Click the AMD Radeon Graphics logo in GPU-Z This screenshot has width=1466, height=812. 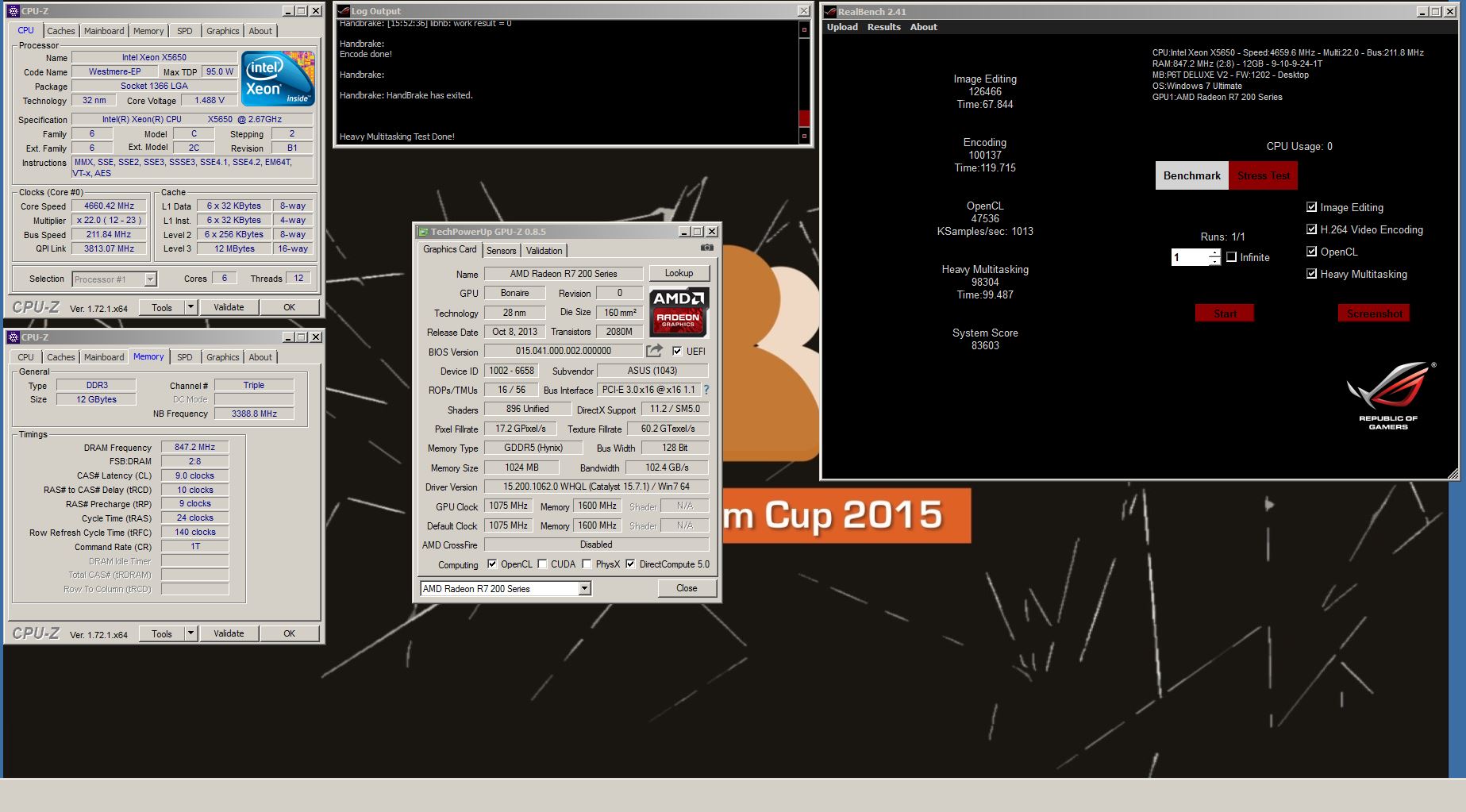(x=679, y=312)
